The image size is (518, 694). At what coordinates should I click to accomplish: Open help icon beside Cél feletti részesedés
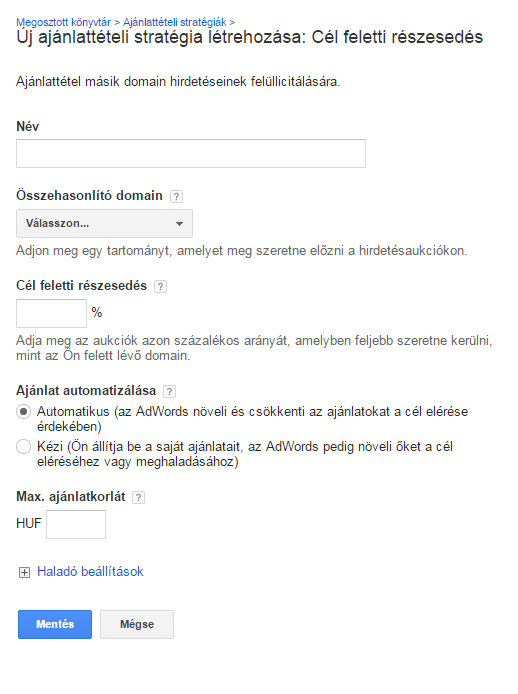pyautogui.click(x=160, y=286)
